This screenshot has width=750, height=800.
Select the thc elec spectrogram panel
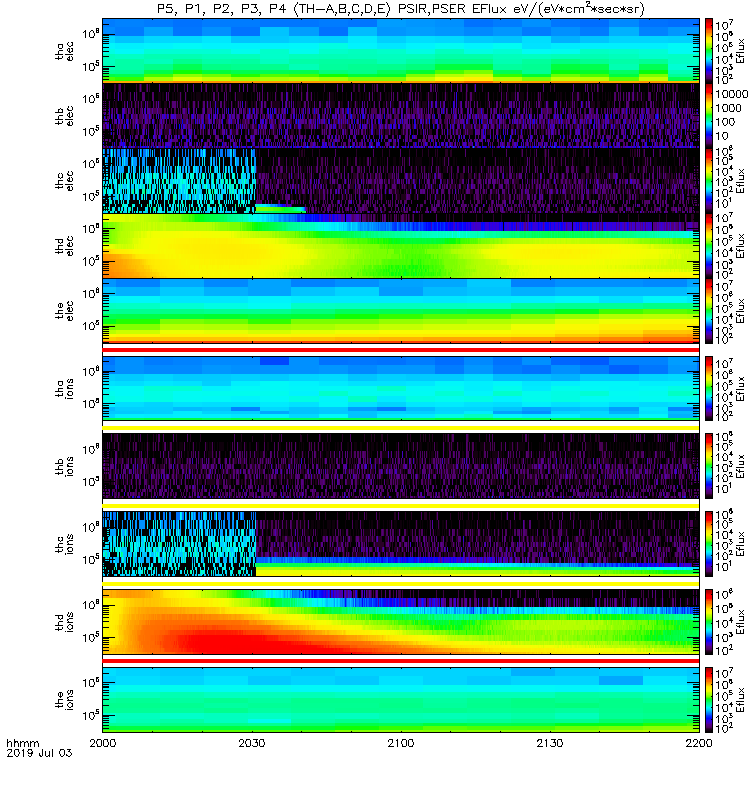(x=401, y=181)
